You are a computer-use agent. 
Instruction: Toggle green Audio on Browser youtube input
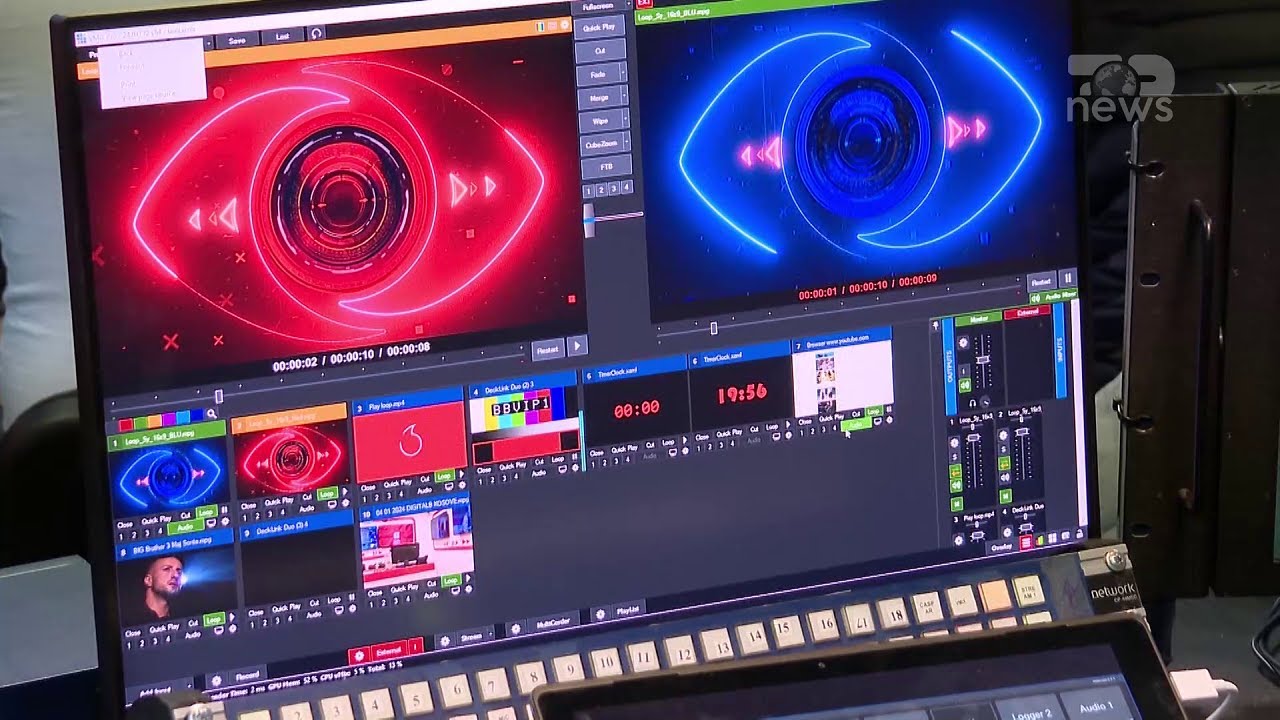click(x=856, y=425)
